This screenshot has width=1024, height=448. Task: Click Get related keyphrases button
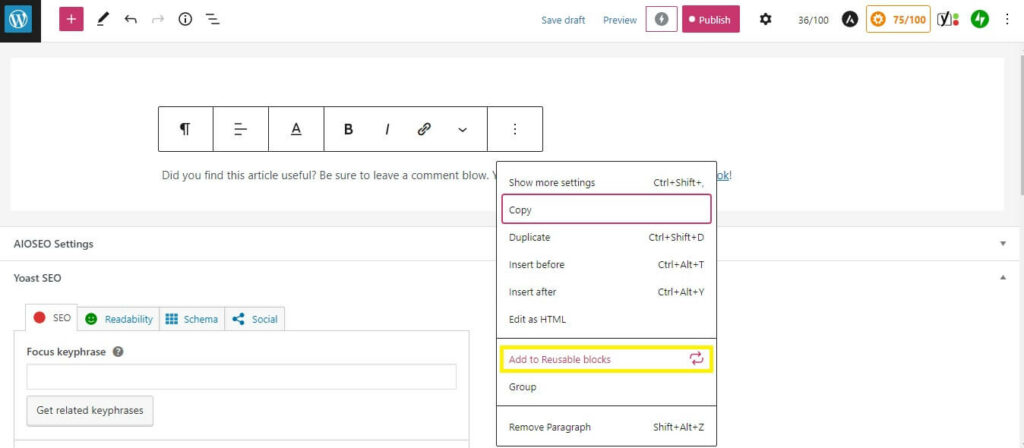tap(89, 410)
